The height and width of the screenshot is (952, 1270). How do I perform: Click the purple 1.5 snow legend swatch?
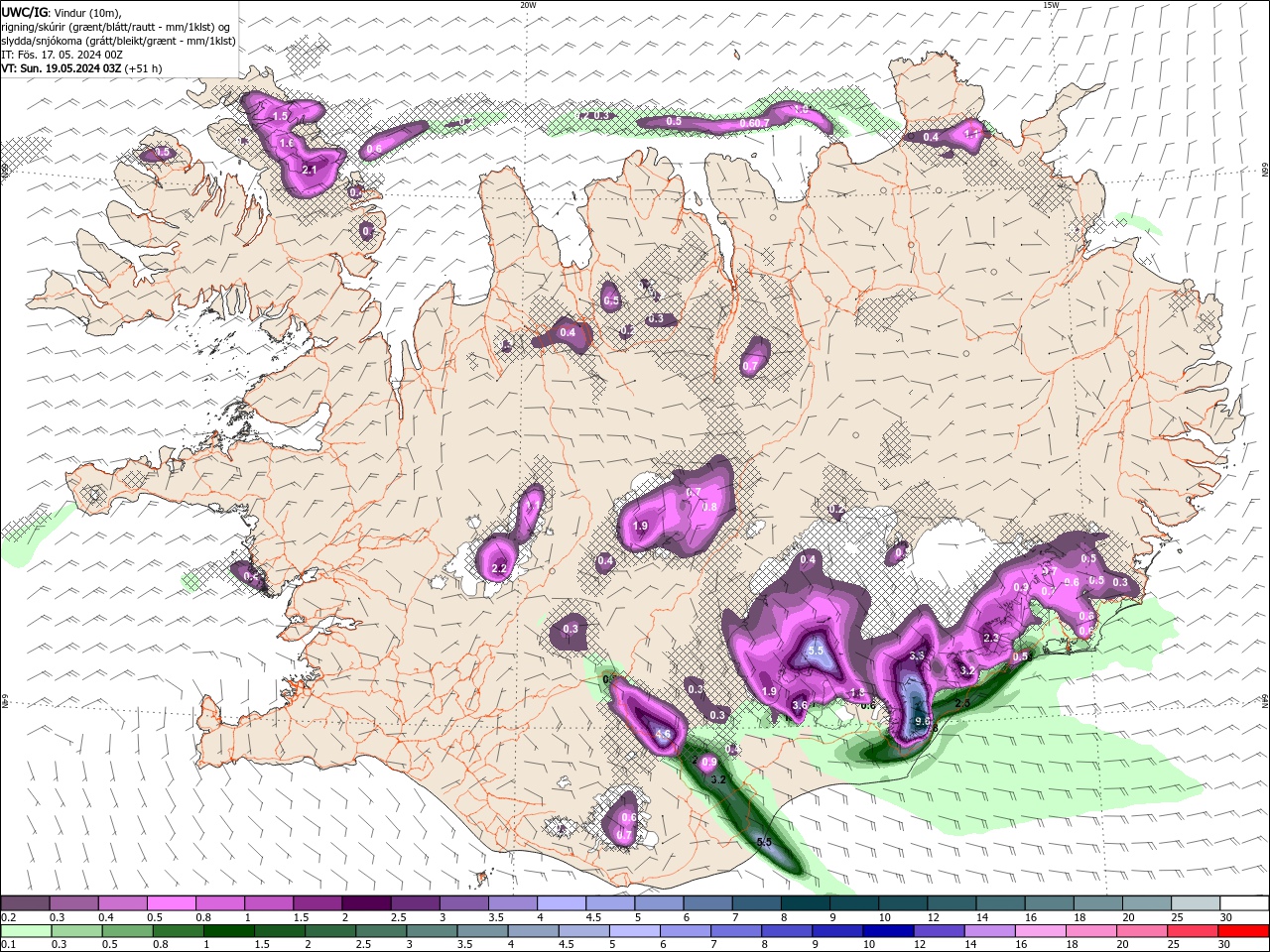[x=317, y=903]
